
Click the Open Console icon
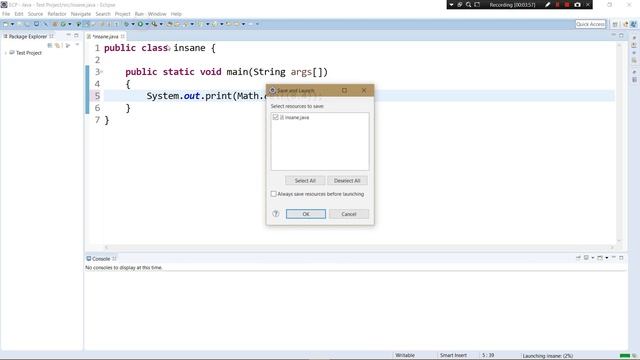(x=600, y=258)
